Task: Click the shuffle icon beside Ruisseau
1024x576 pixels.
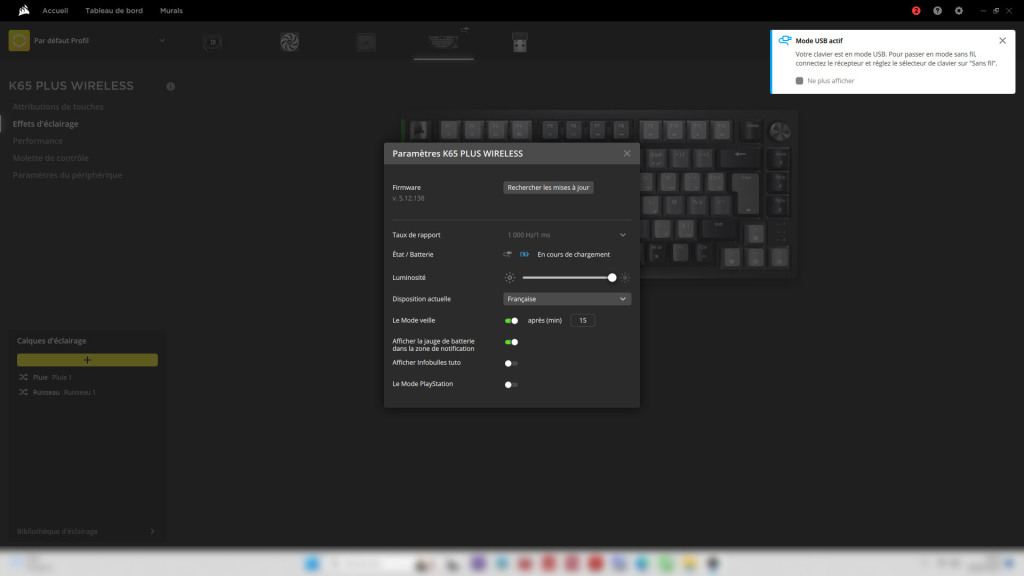Action: pos(24,392)
